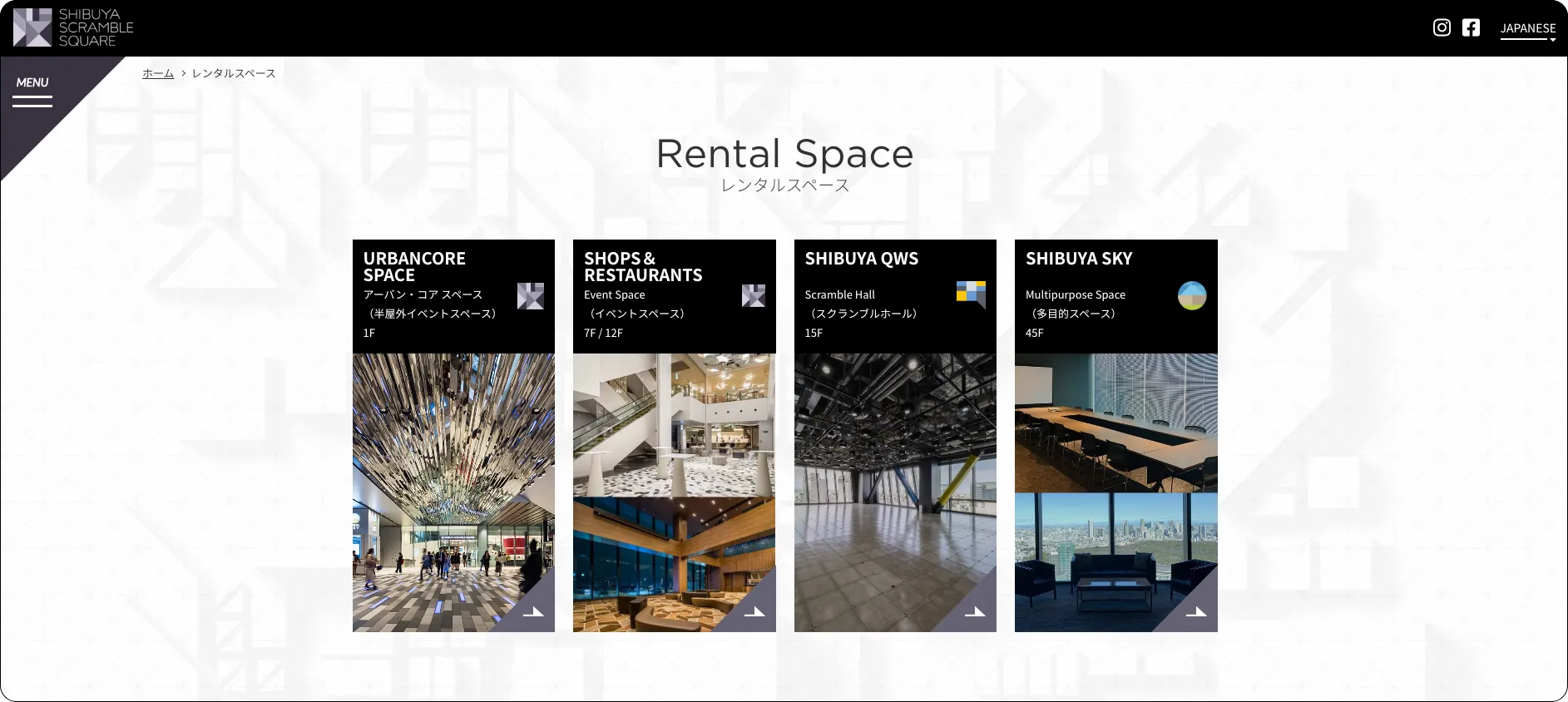Click arrow icon on Urbancore Space card
Viewport: 1568px width, 702px height.
click(x=533, y=611)
